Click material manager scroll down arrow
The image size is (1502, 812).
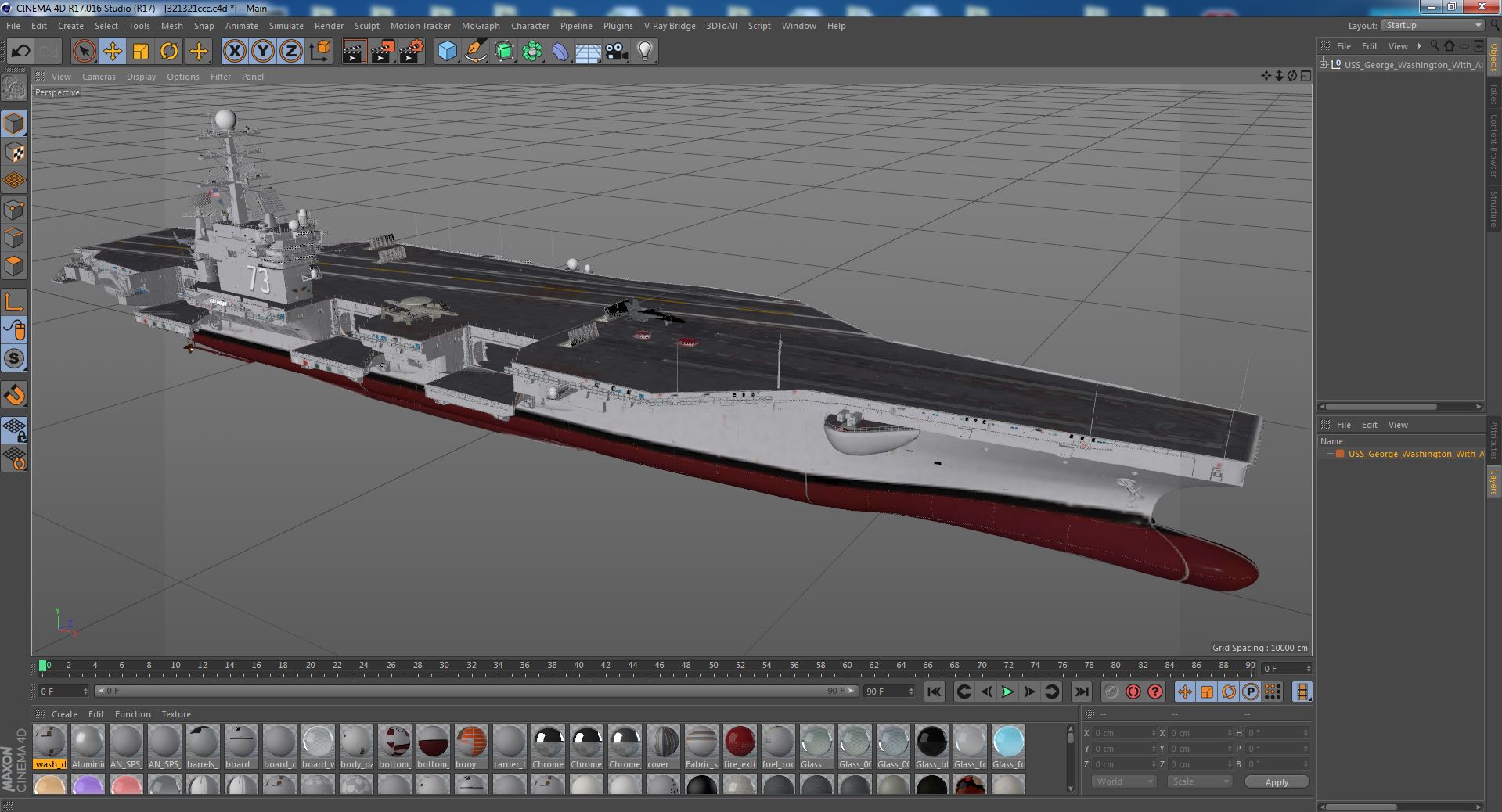(1070, 788)
